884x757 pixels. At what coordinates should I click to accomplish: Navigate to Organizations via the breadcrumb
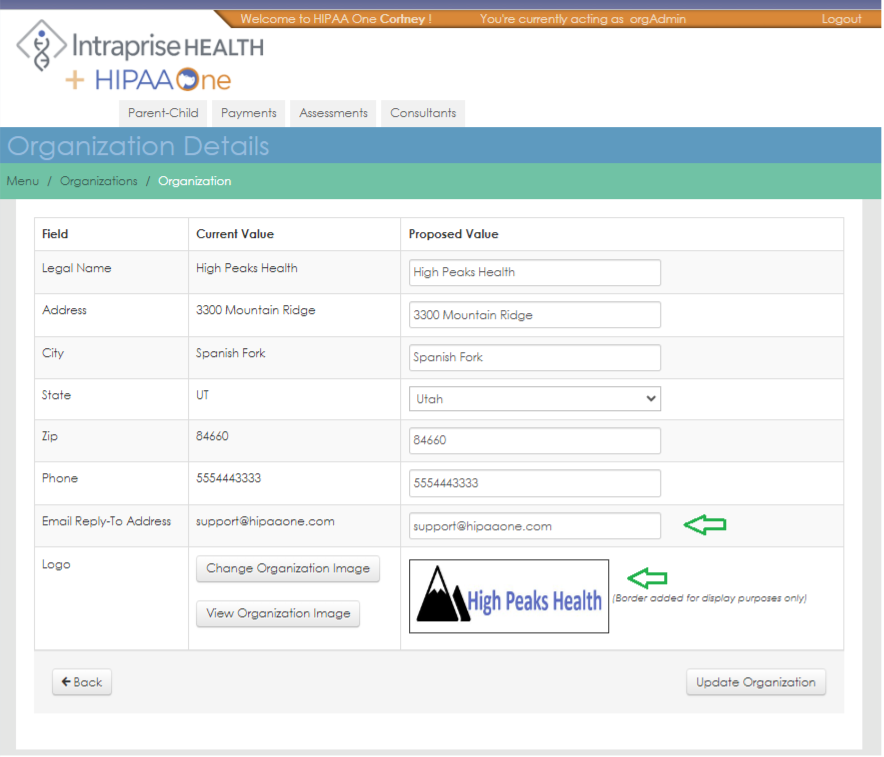(x=98, y=181)
